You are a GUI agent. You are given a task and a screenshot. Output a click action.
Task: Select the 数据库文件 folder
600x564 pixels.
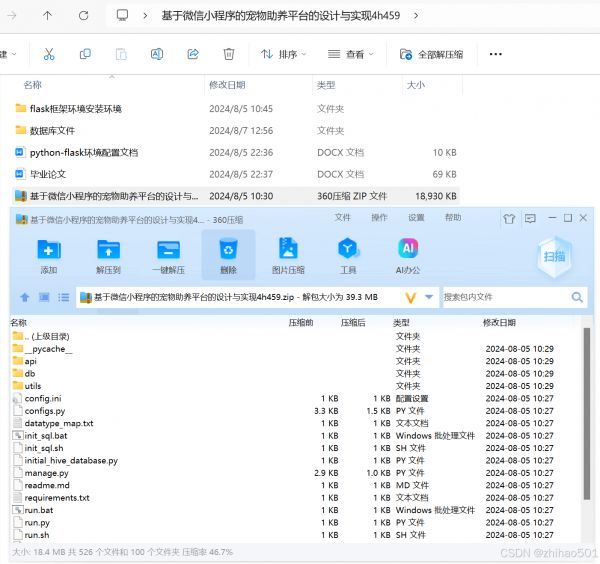tap(52, 131)
